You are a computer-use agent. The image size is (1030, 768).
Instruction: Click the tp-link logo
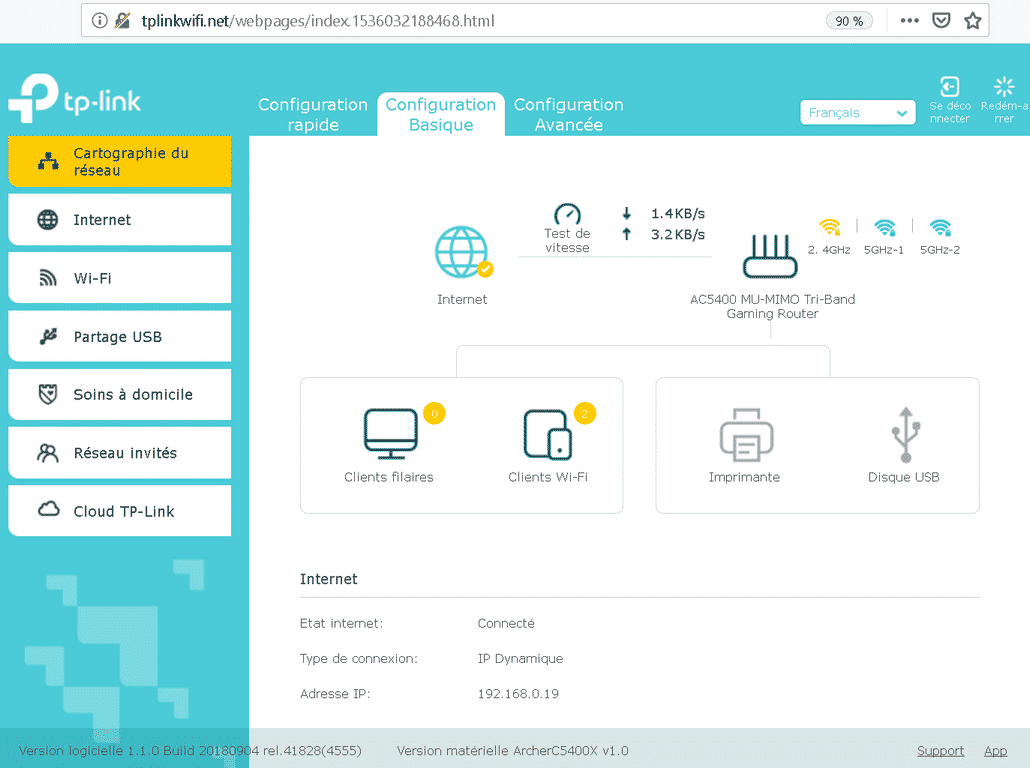coord(74,98)
